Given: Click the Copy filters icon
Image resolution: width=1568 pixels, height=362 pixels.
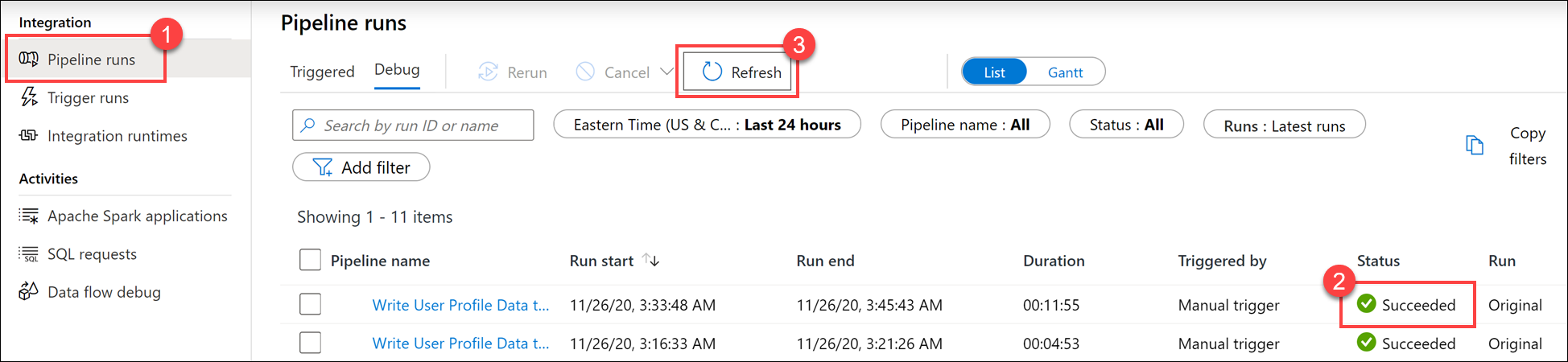Looking at the screenshot, I should tap(1474, 146).
